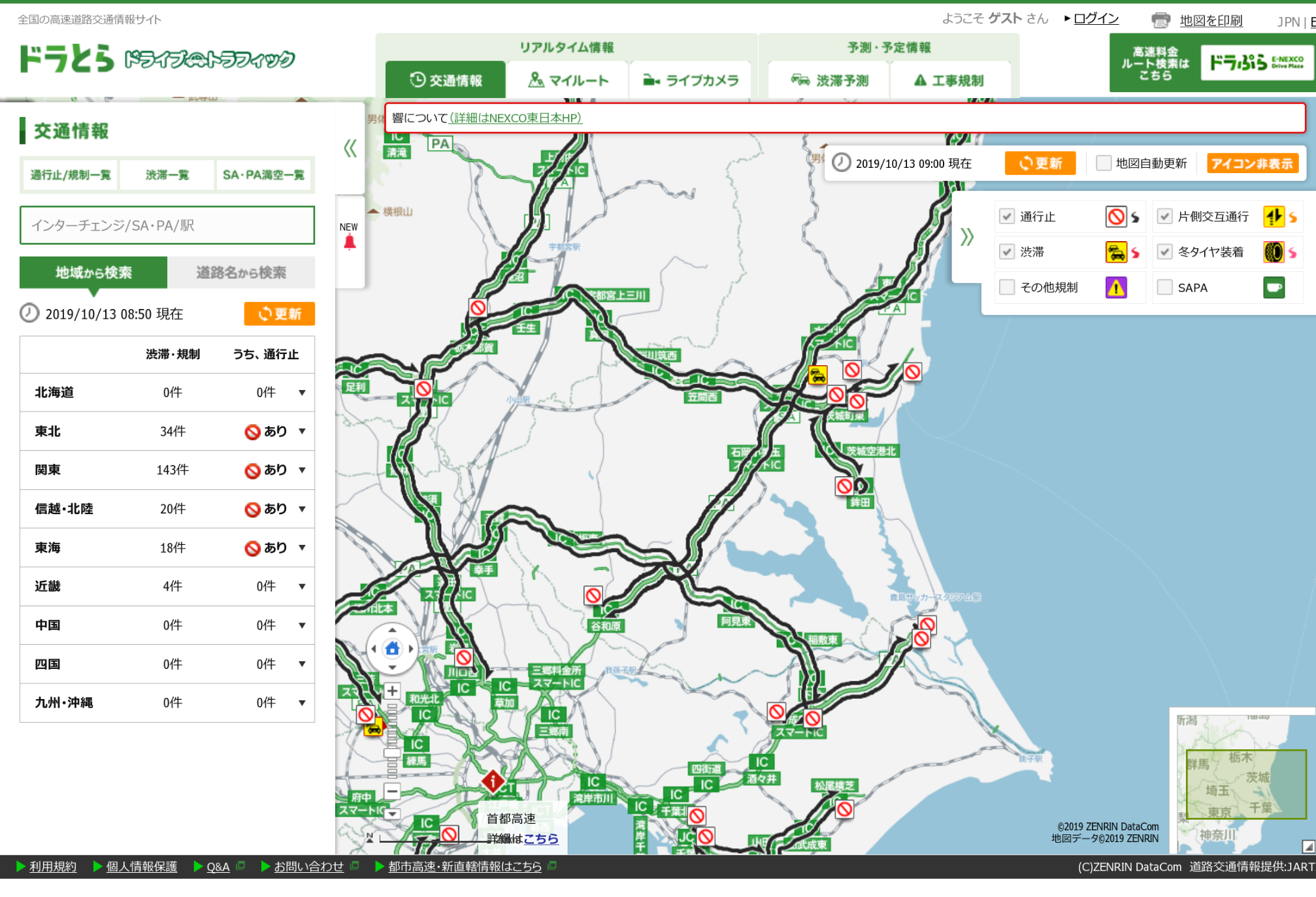Uncheck the 冬タイヤ装着 checkbox

1164,252
